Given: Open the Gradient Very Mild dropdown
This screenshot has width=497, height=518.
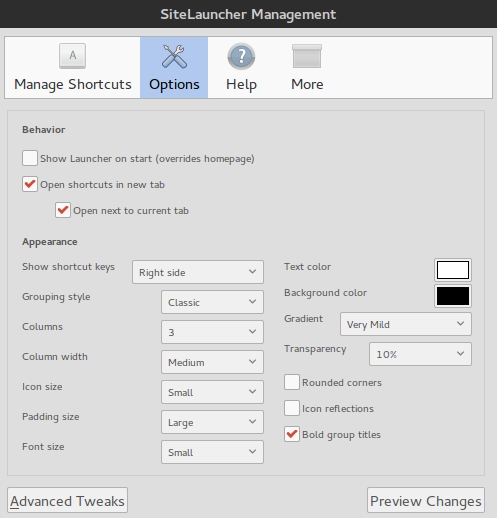Looking at the screenshot, I should [x=406, y=324].
